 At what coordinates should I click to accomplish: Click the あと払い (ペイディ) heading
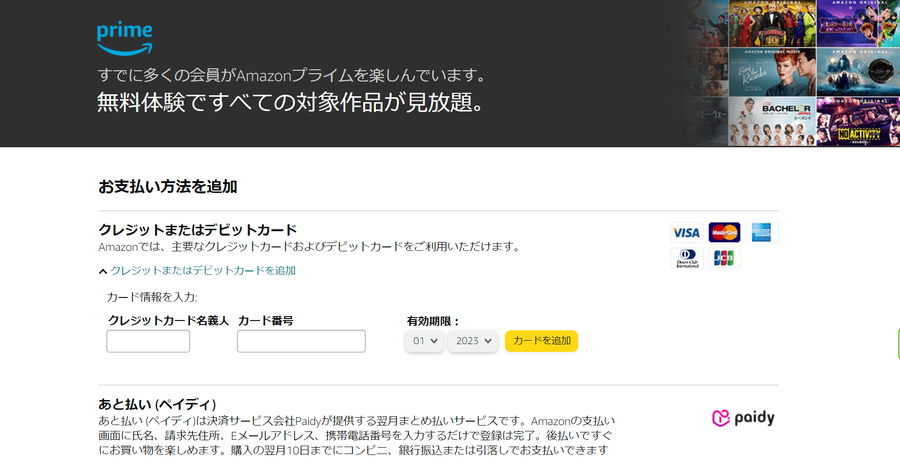157,405
